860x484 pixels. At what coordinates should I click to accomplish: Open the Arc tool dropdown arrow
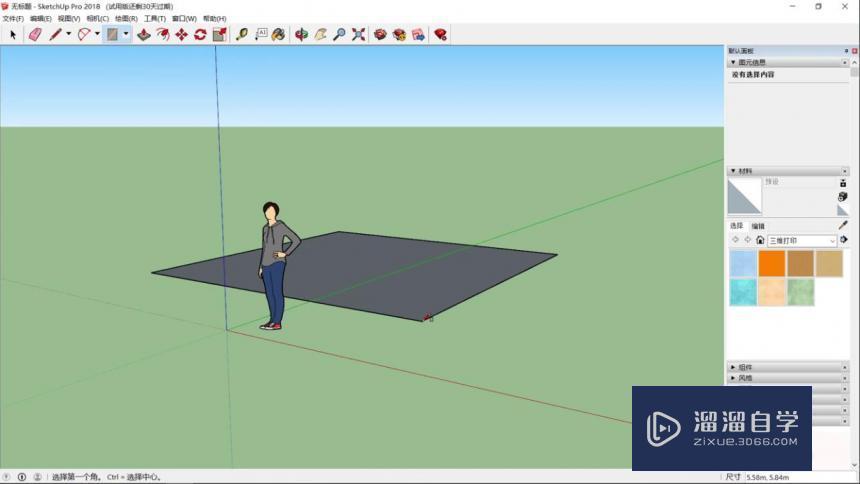tap(97, 34)
